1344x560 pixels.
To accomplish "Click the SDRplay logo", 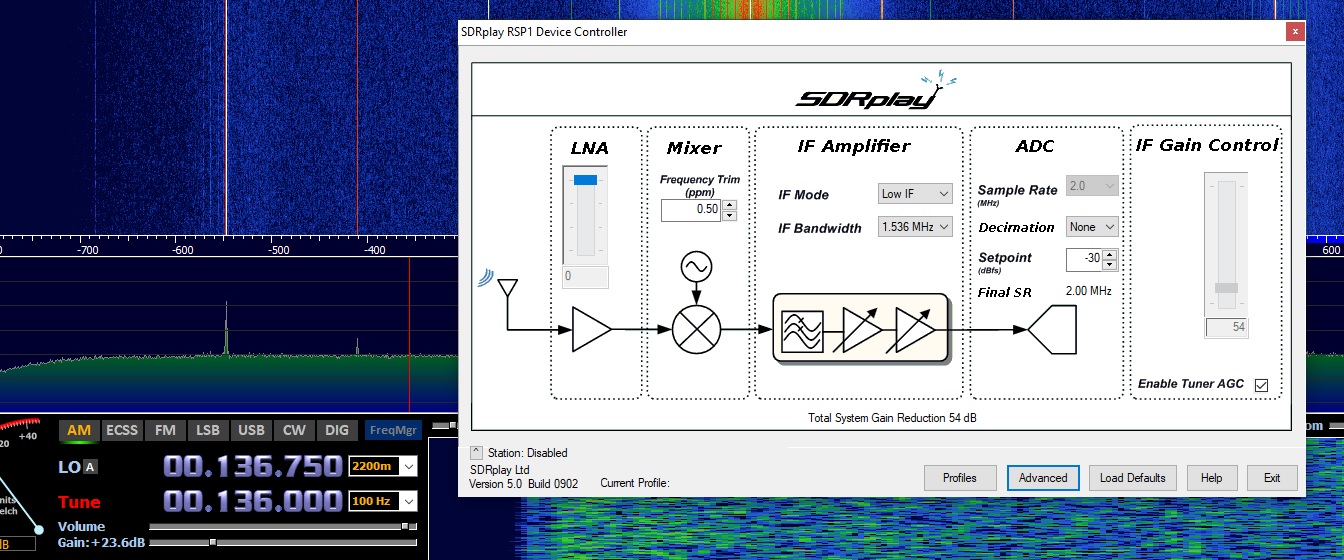I will click(x=875, y=91).
